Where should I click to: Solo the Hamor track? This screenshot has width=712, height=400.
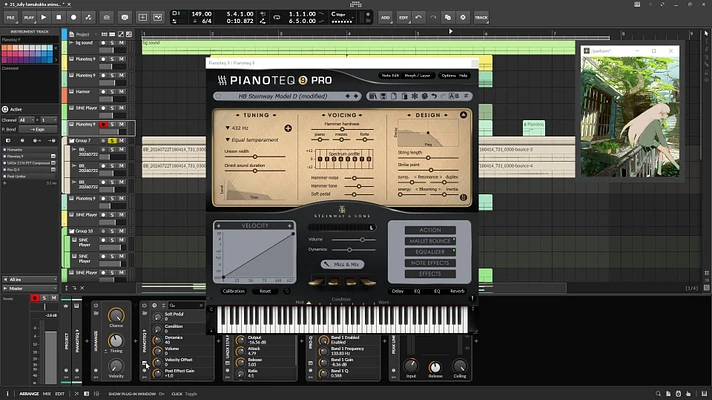point(112,92)
